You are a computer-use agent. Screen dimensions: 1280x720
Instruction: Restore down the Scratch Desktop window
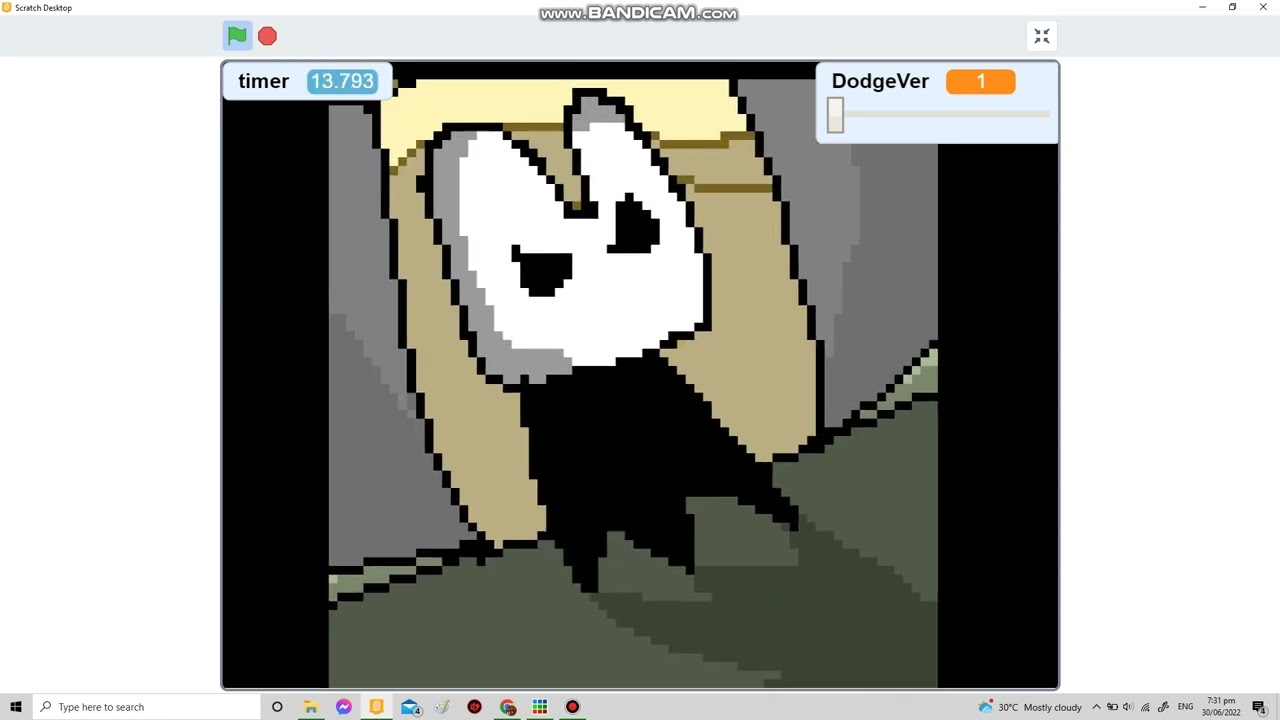1233,7
